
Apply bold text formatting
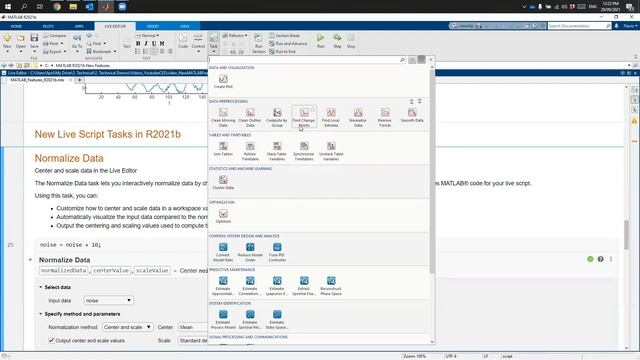tap(138, 43)
